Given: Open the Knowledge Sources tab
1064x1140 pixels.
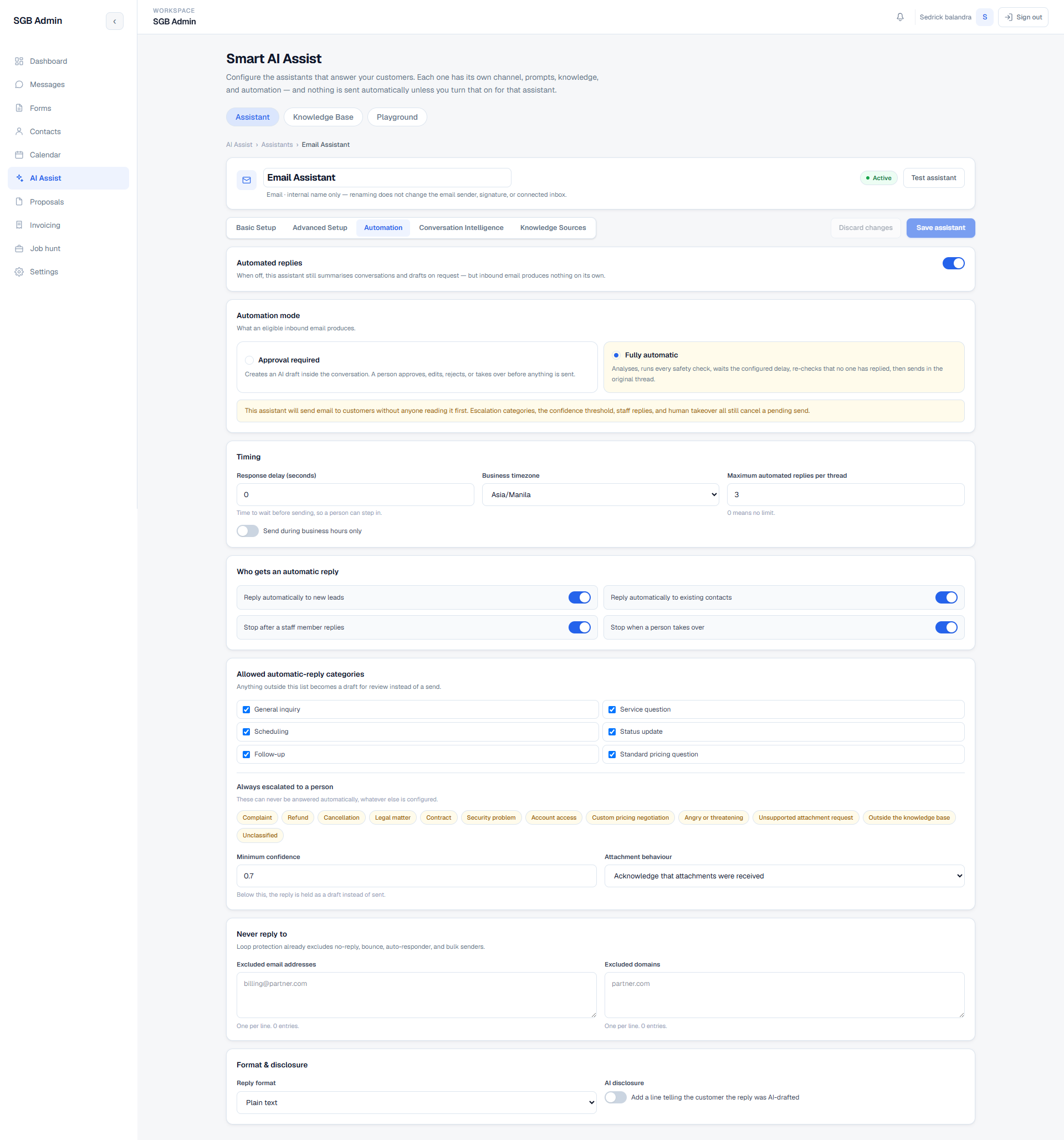Looking at the screenshot, I should pos(553,228).
